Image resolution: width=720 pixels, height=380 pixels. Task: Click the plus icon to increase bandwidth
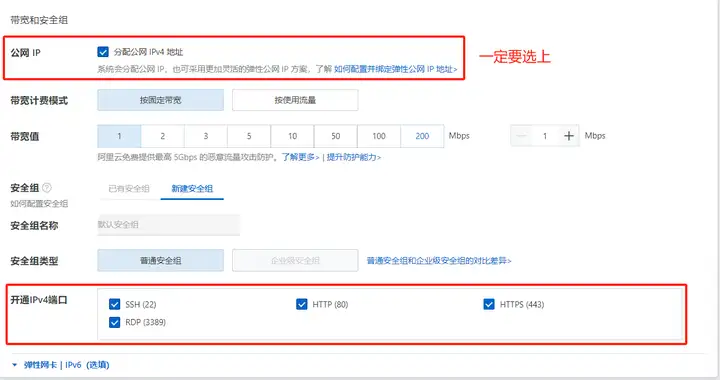568,136
